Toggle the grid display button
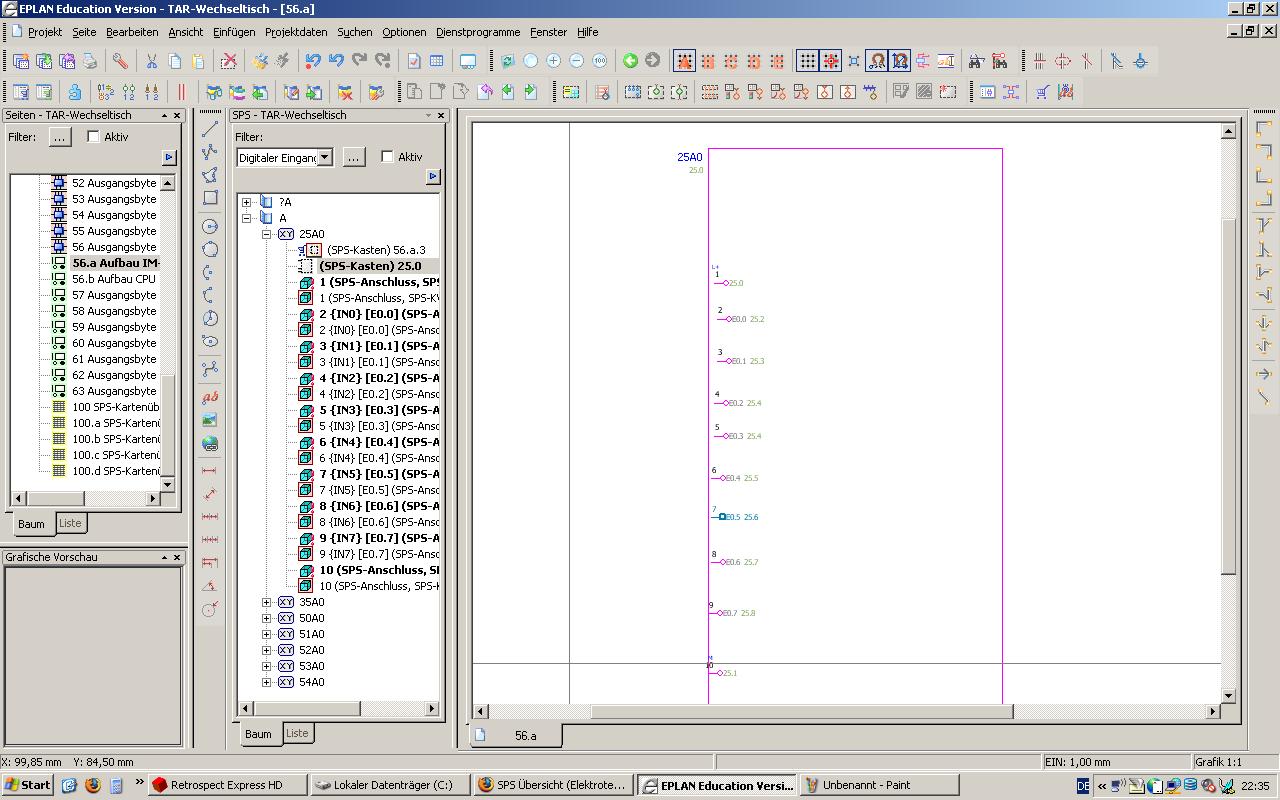 (x=808, y=61)
